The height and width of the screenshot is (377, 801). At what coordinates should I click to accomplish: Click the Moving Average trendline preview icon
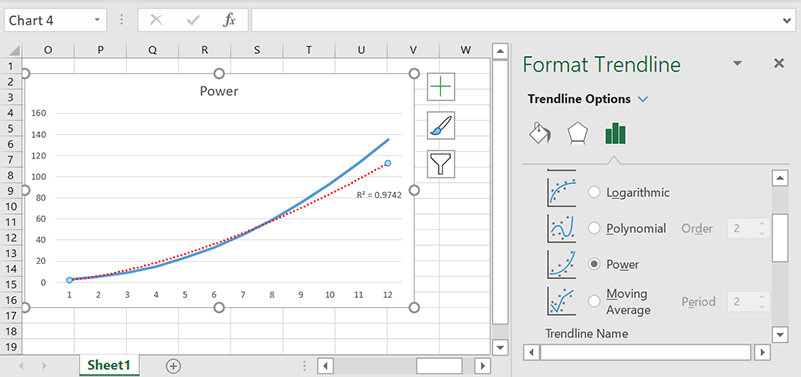click(x=561, y=301)
